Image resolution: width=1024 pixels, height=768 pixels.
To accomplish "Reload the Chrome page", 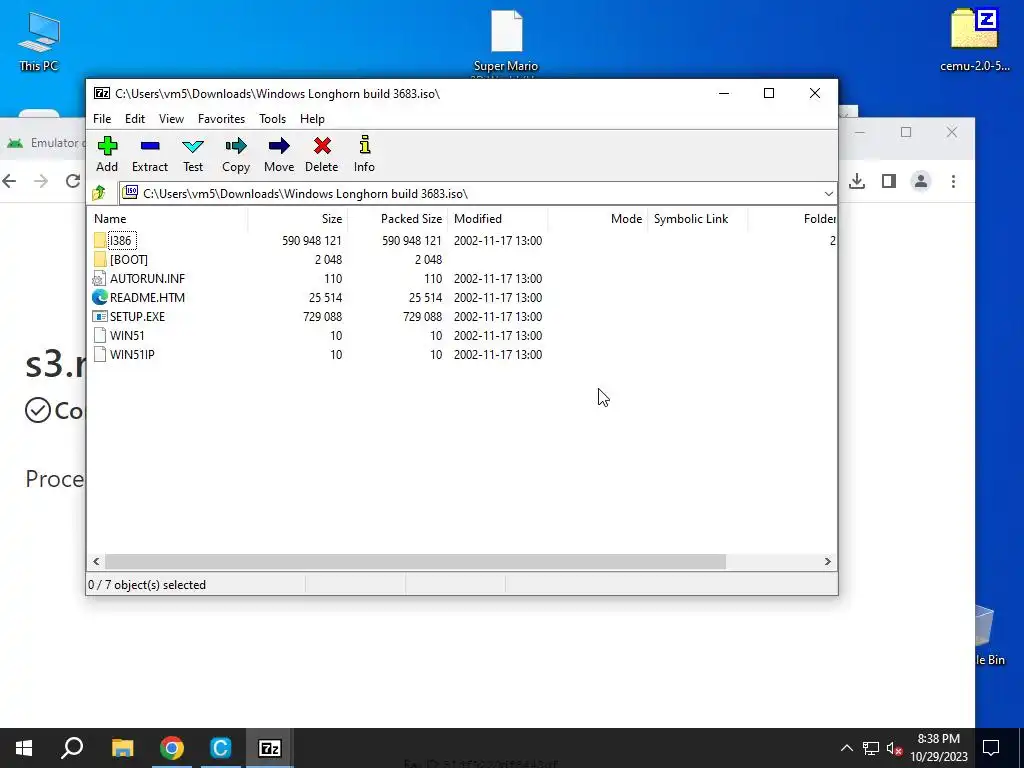I will [73, 181].
